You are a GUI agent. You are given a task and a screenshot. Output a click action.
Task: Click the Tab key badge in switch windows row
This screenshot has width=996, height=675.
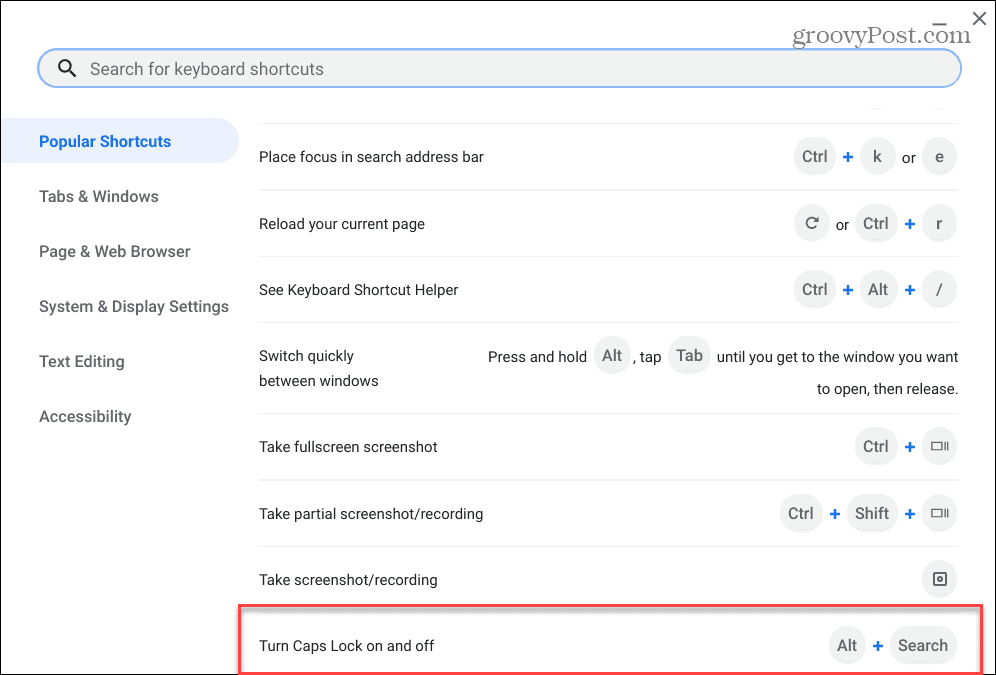pyautogui.click(x=689, y=355)
